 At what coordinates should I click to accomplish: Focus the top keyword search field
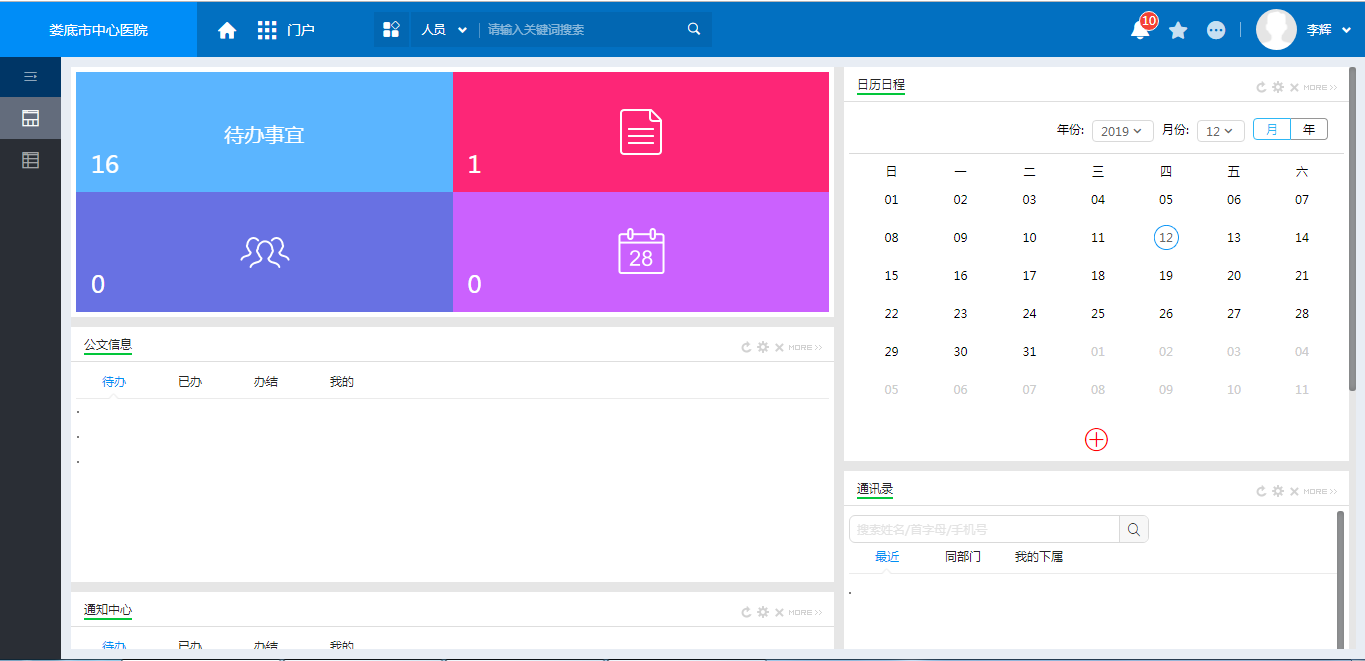[x=582, y=30]
